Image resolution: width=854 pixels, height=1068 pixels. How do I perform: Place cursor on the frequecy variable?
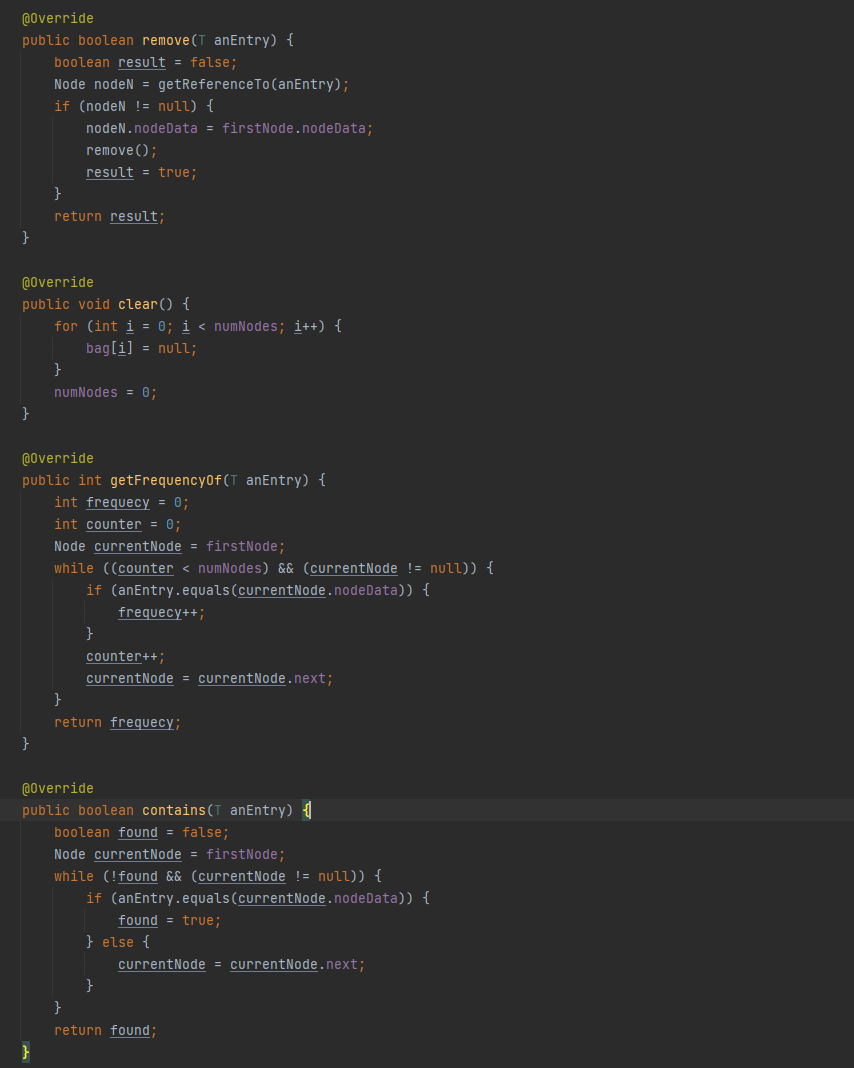(118, 502)
